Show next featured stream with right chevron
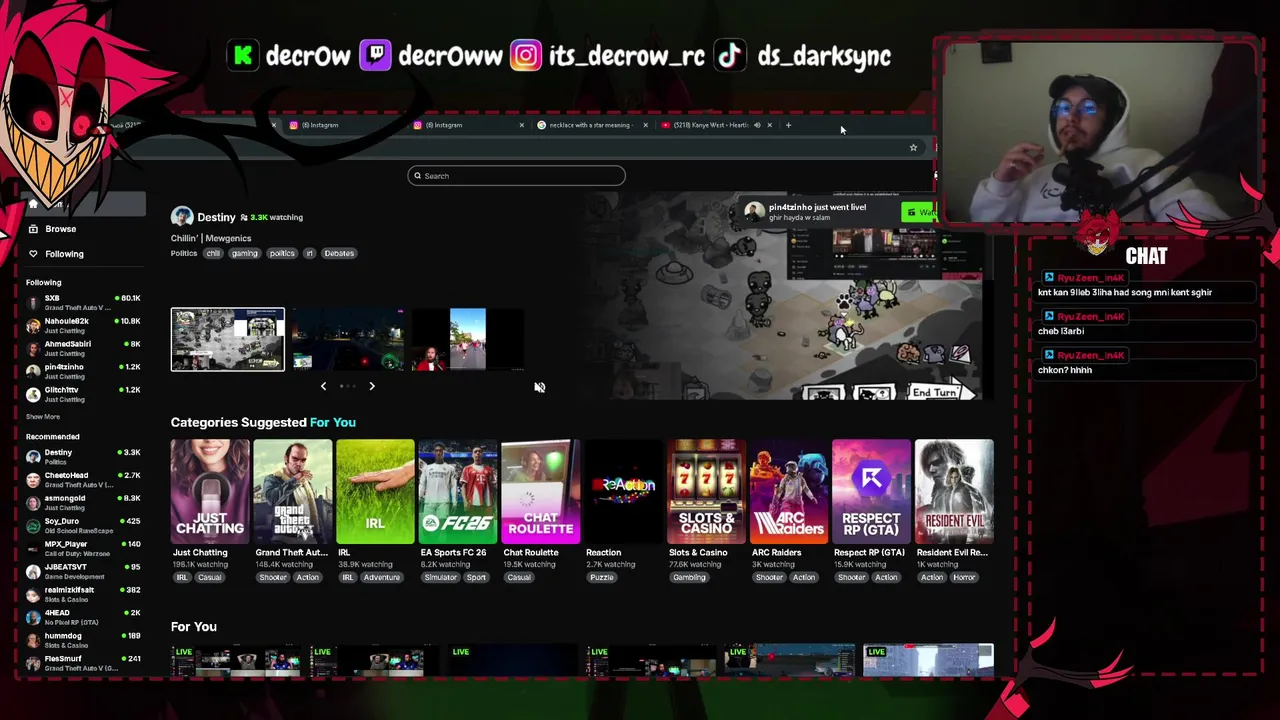This screenshot has width=1280, height=720. (372, 386)
